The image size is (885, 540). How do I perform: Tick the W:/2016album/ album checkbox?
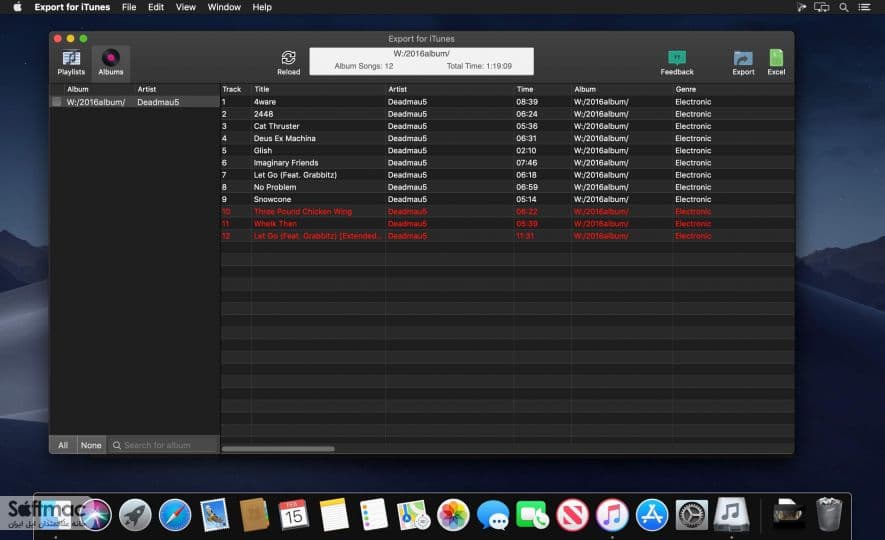coord(57,102)
